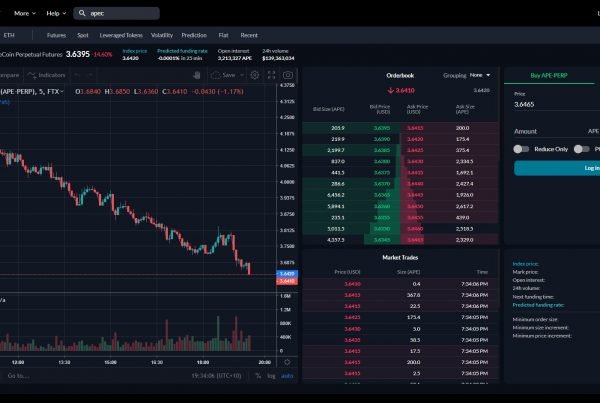
Task: Expand the APE-PERP, 5, FTX legend chevron
Action: (62, 91)
